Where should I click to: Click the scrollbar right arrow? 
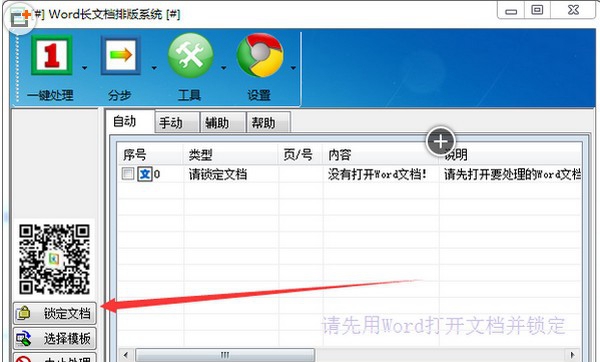pos(572,355)
